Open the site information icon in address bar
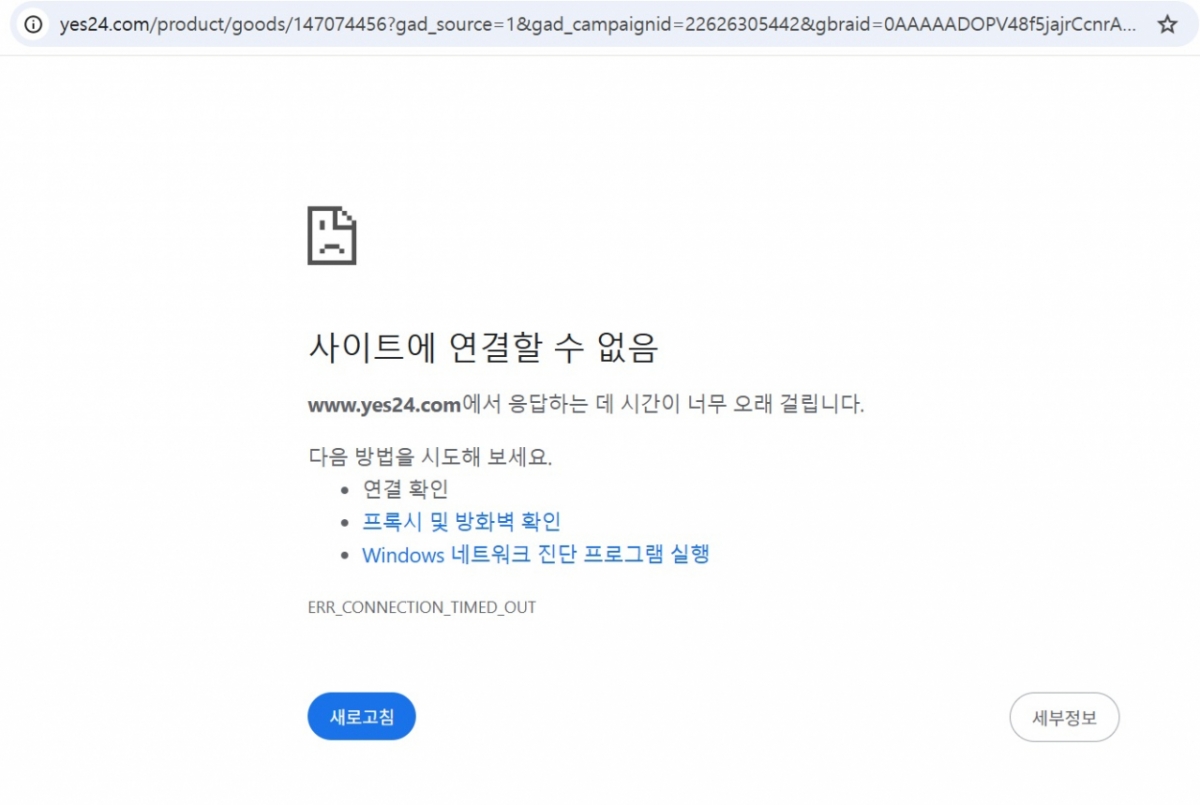1200x805 pixels. (33, 25)
